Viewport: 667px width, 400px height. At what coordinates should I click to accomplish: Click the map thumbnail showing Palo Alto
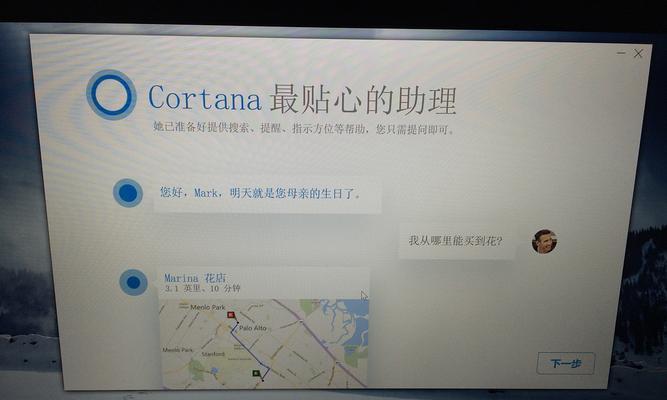tap(264, 343)
